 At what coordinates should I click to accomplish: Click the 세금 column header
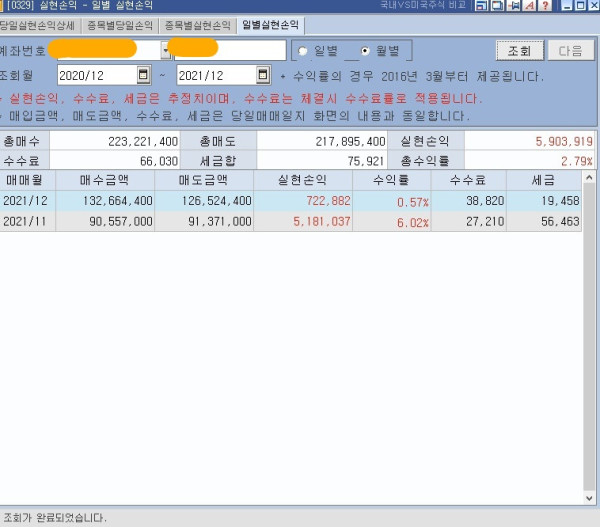(x=543, y=180)
